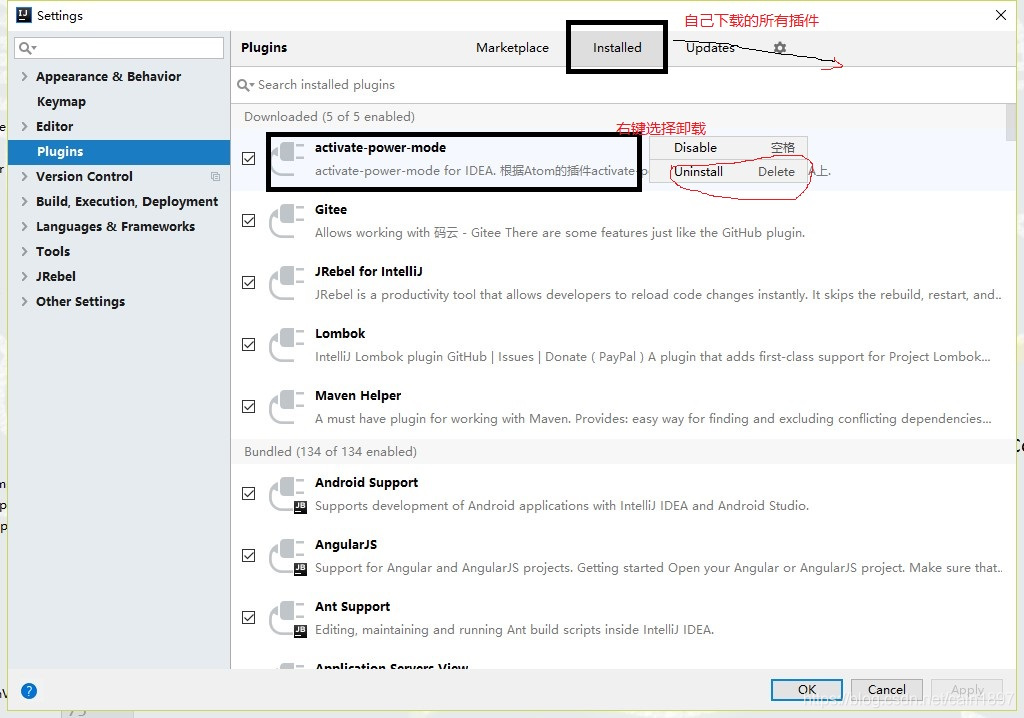
Task: Switch to the Marketplace tab
Action: pyautogui.click(x=512, y=48)
